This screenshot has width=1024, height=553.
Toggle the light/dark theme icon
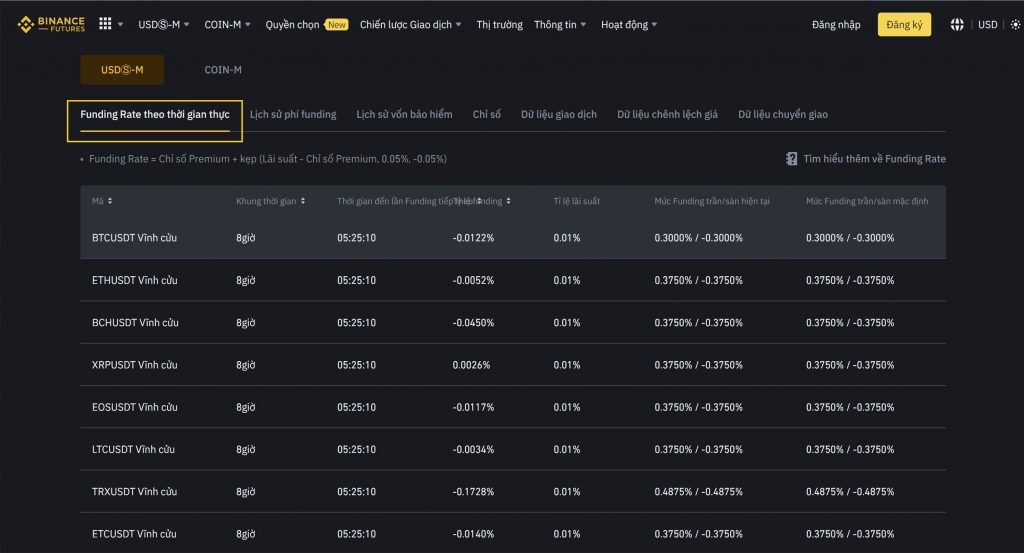1015,25
